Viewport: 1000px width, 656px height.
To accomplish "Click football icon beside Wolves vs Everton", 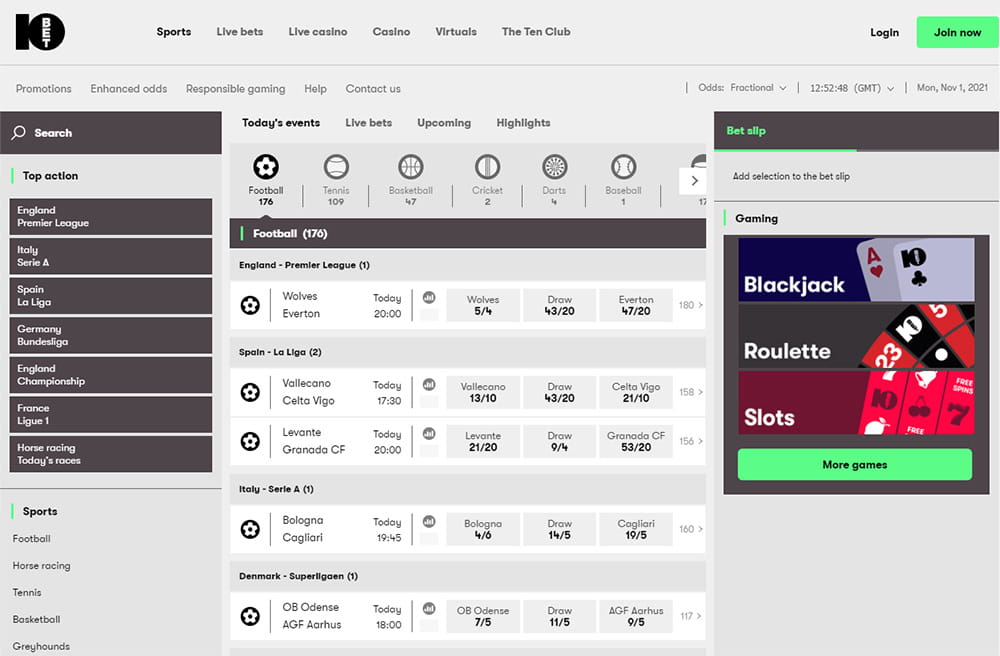I will pyautogui.click(x=250, y=305).
